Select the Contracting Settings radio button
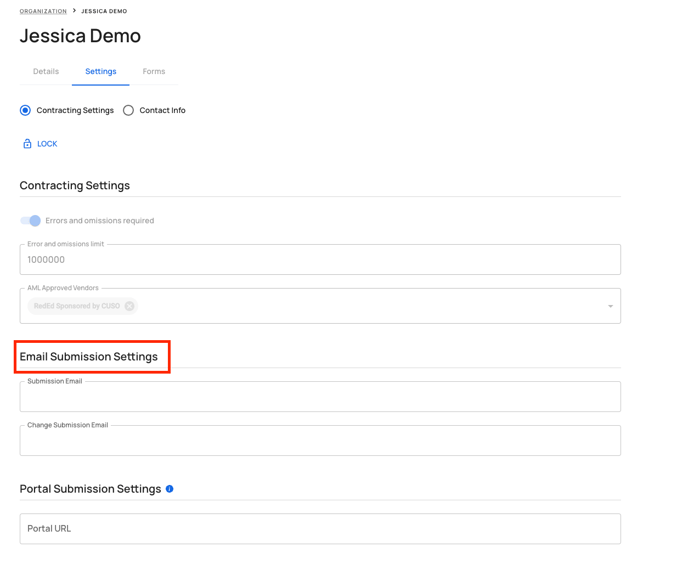The height and width of the screenshot is (587, 688). 25,110
